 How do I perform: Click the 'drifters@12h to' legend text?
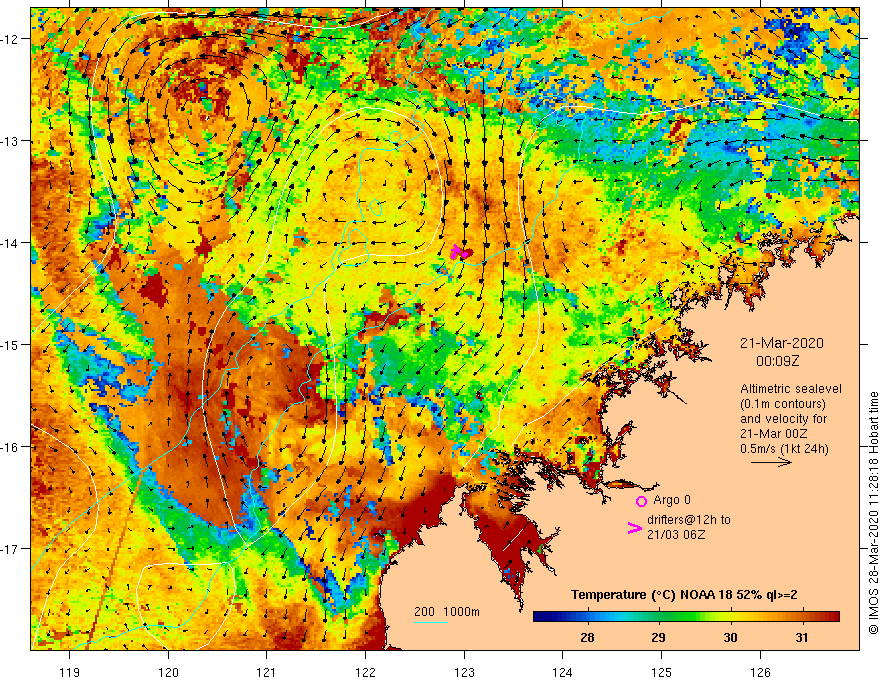[689, 520]
